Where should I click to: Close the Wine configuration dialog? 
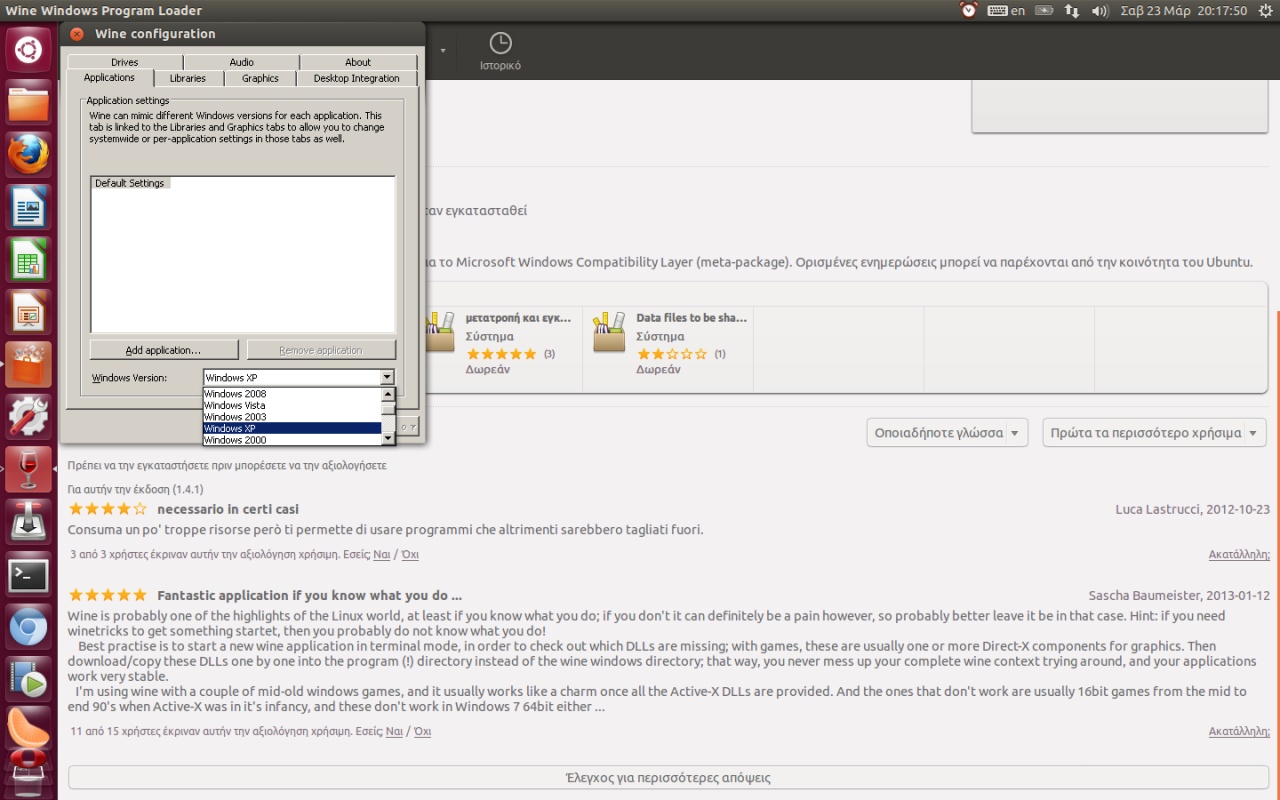pyautogui.click(x=77, y=34)
